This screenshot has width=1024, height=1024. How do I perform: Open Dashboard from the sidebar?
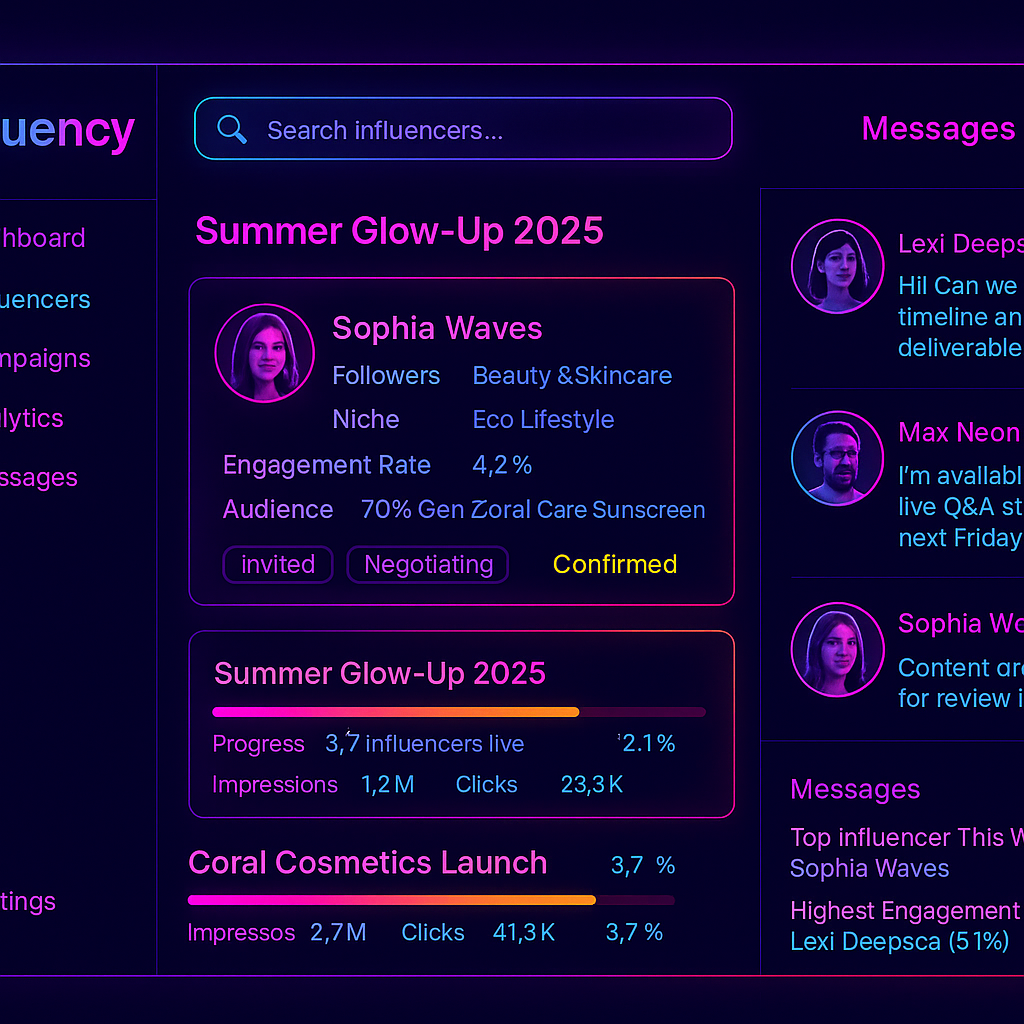(43, 238)
